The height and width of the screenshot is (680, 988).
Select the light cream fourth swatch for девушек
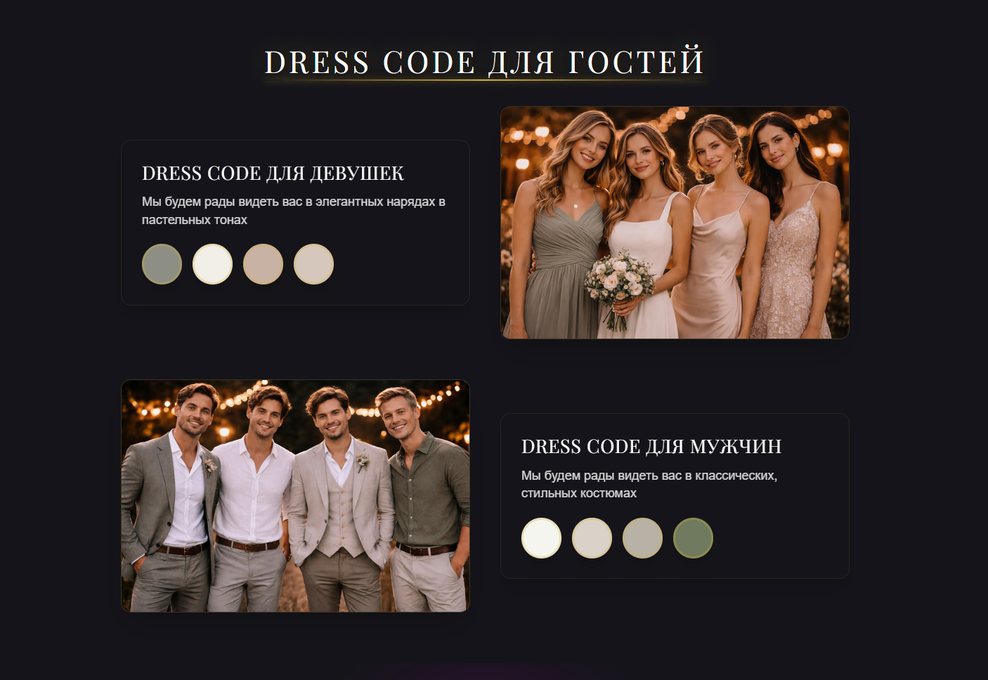(314, 264)
